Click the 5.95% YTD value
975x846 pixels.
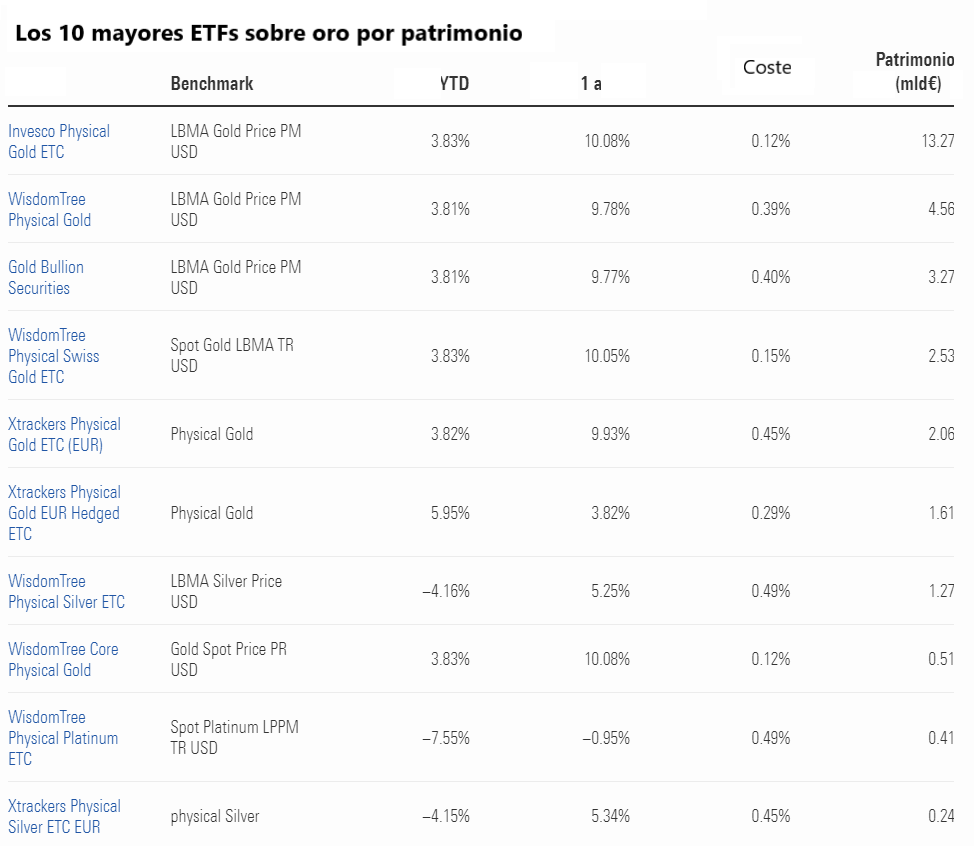tap(450, 513)
